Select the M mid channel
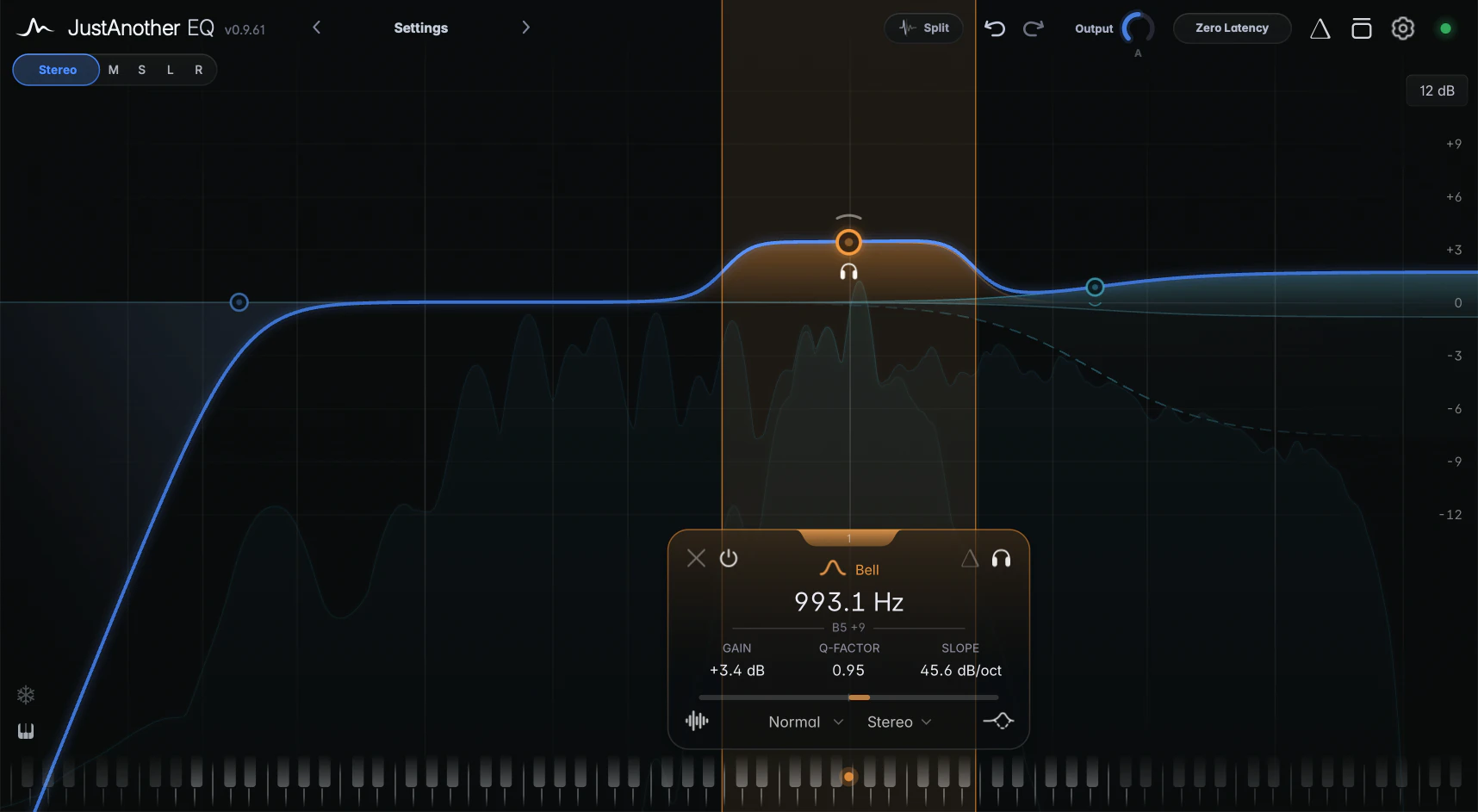 [x=114, y=70]
